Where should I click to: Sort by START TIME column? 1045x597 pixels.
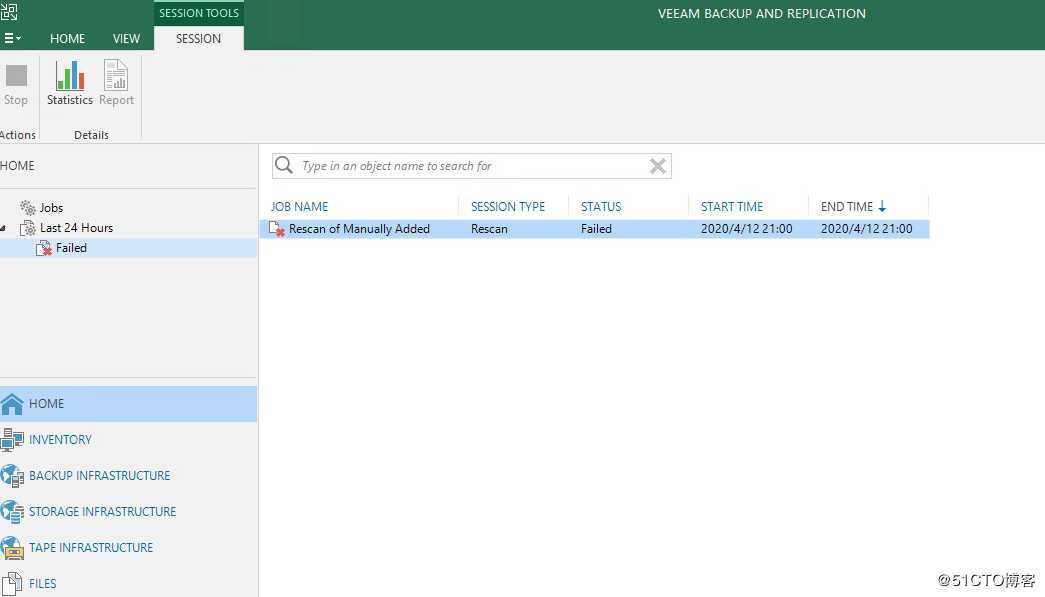point(732,207)
